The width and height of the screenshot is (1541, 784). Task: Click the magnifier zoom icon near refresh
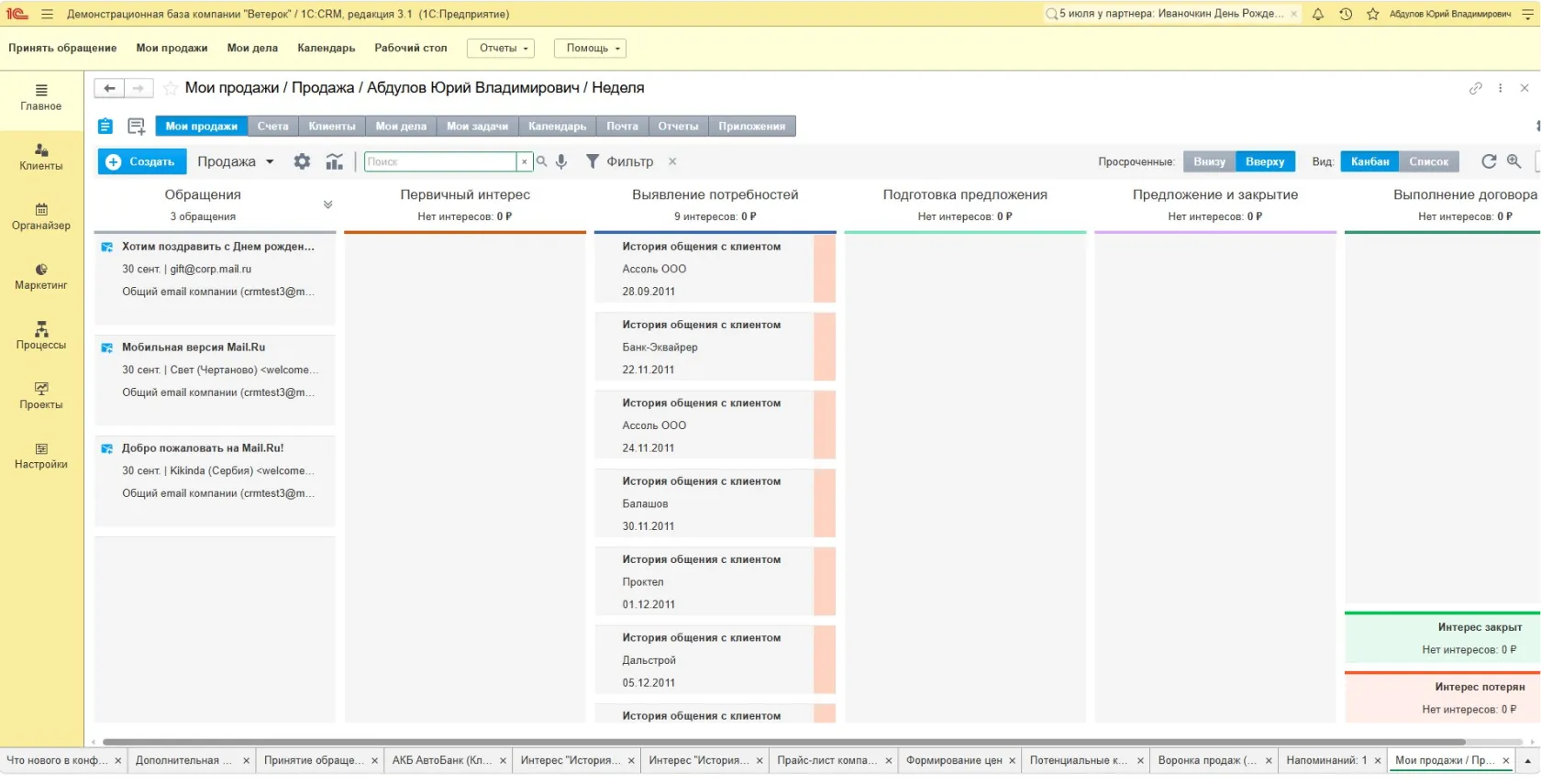pos(1514,161)
